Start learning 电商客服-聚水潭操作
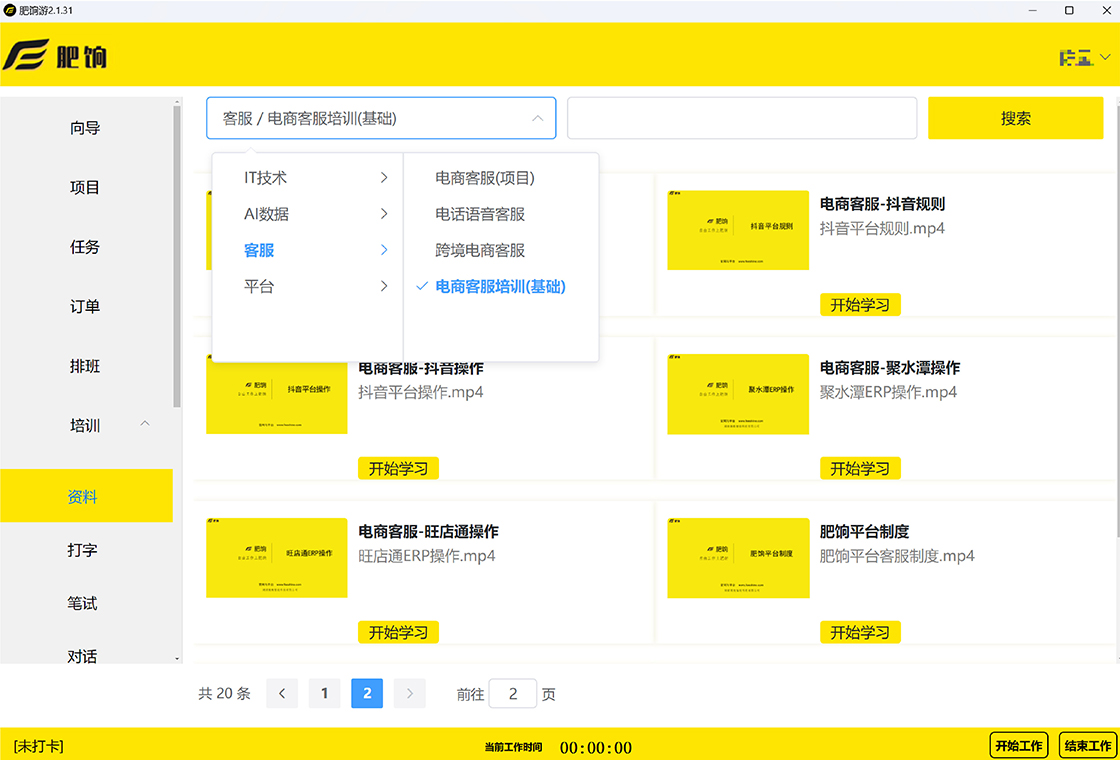1120x760 pixels. pos(860,468)
